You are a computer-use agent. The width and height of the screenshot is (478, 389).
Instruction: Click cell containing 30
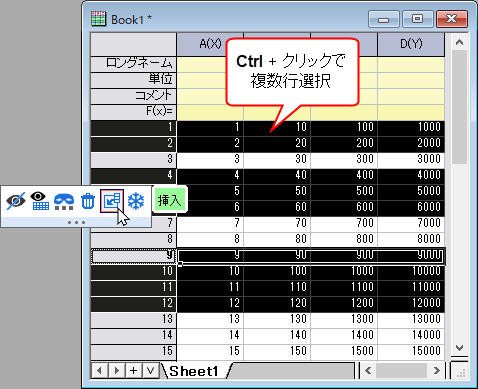point(277,160)
